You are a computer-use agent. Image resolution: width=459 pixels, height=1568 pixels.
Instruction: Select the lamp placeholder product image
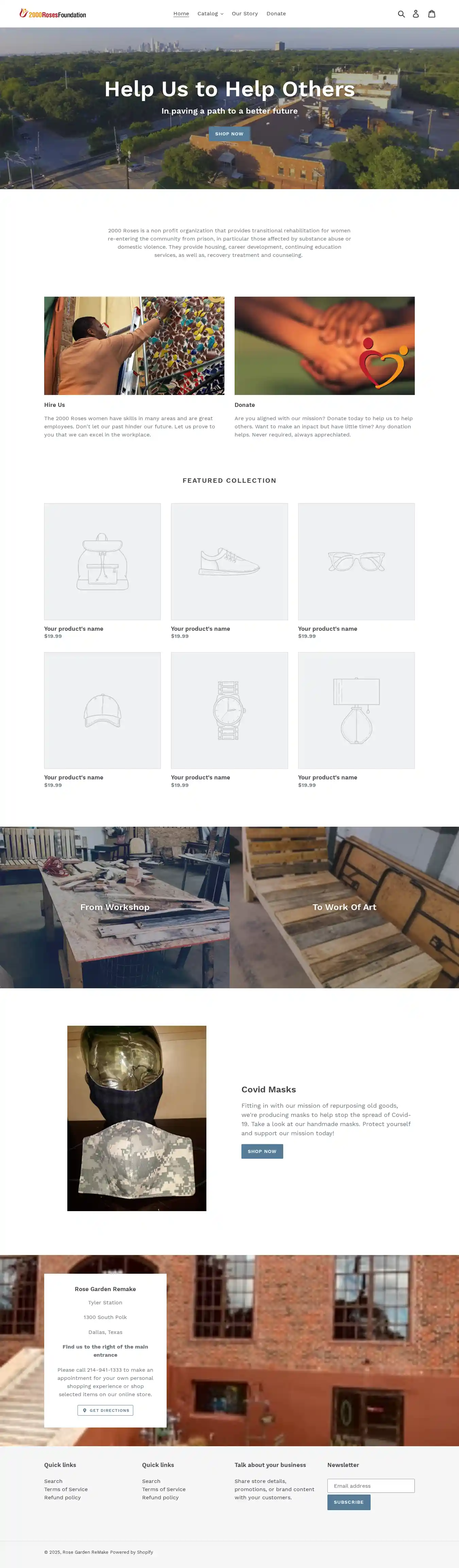(x=356, y=710)
